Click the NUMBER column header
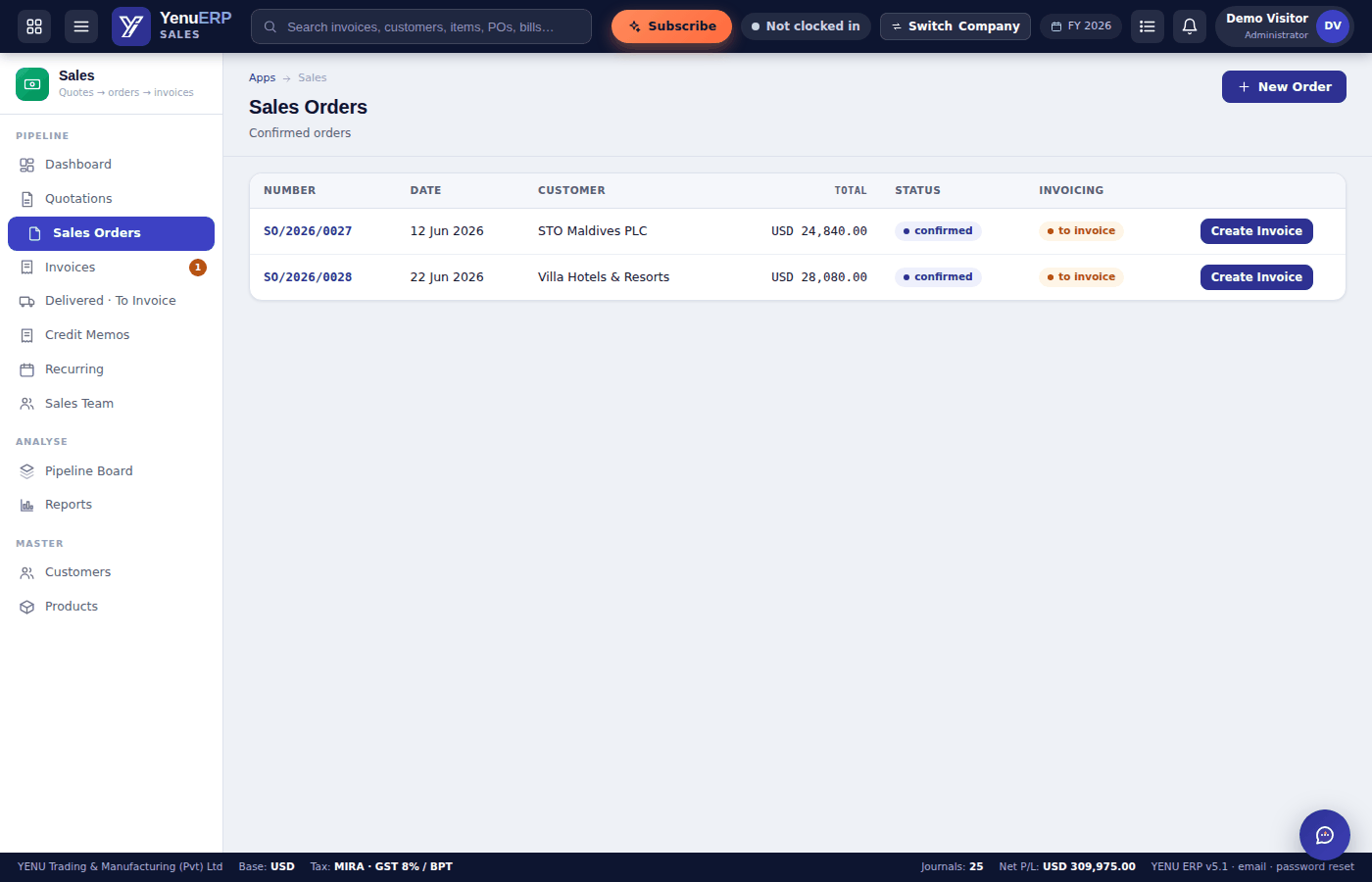The height and width of the screenshot is (882, 1372). 290,190
